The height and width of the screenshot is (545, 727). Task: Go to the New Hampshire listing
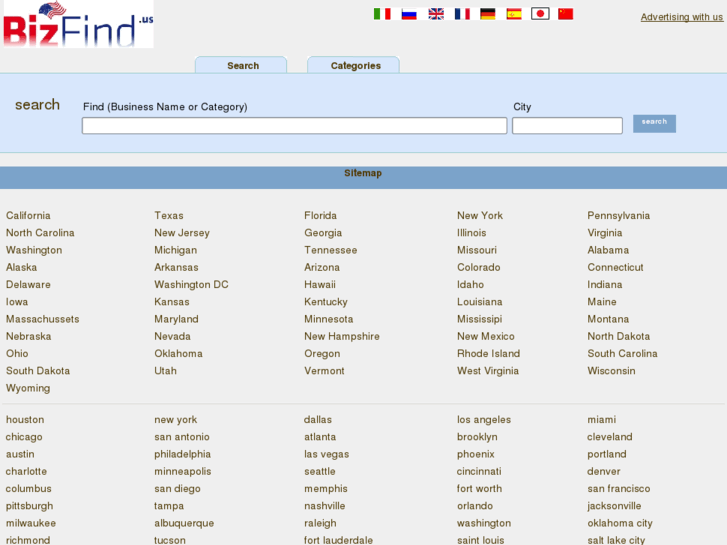pyautogui.click(x=342, y=337)
